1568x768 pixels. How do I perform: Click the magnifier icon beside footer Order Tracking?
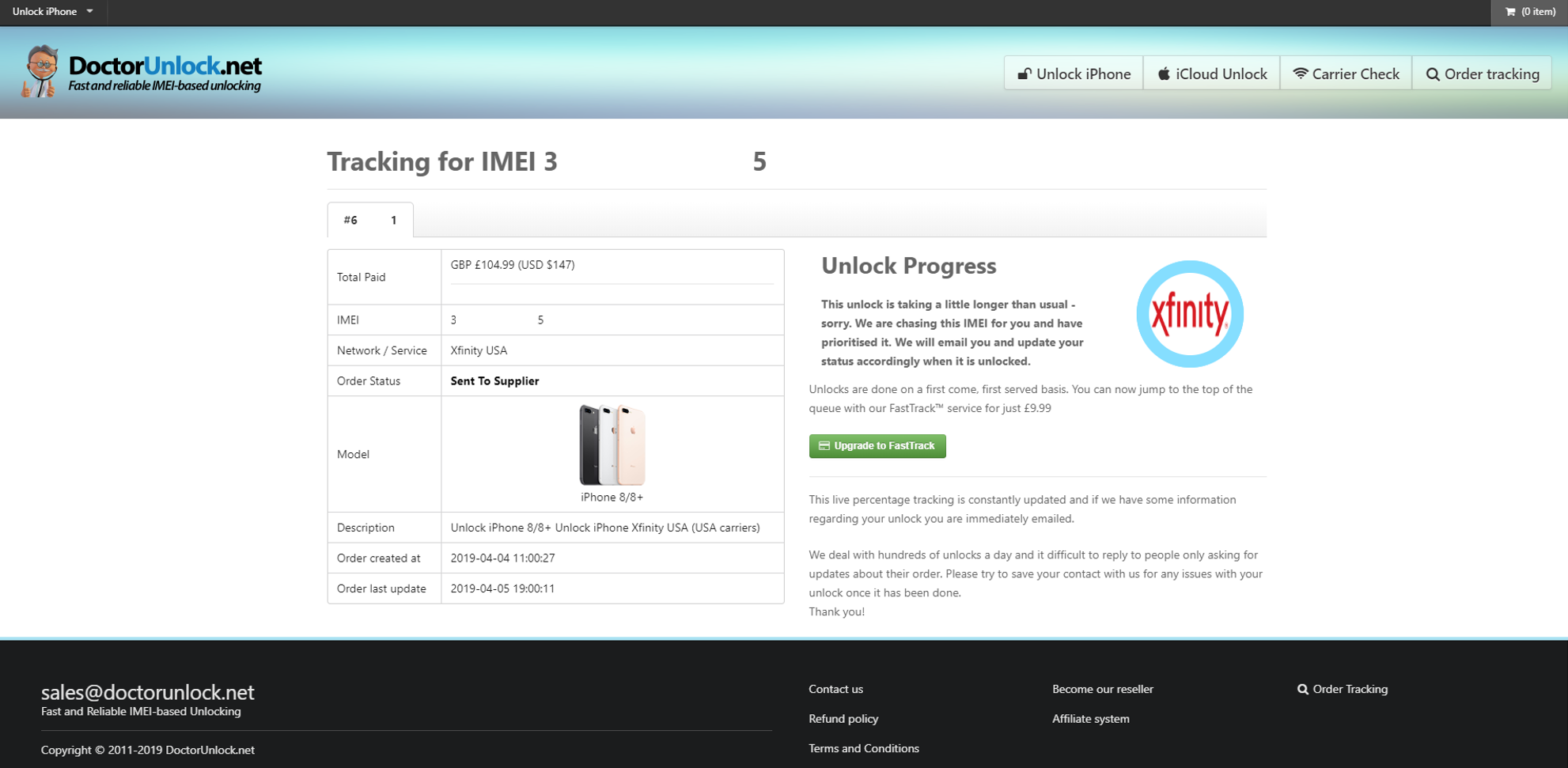tap(1303, 689)
